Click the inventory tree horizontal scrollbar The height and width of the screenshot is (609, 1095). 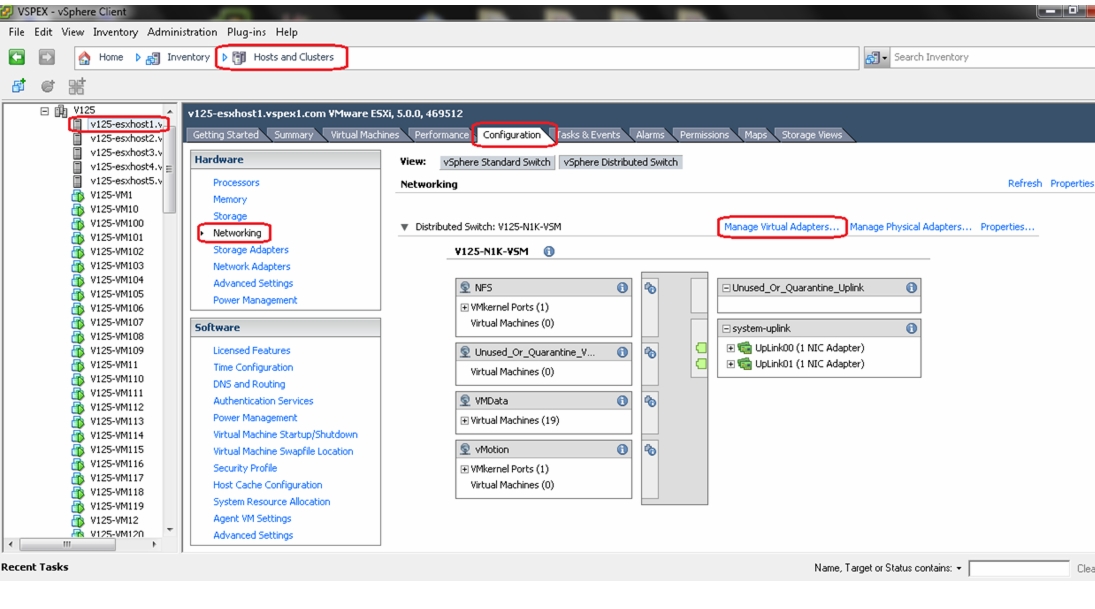82,544
